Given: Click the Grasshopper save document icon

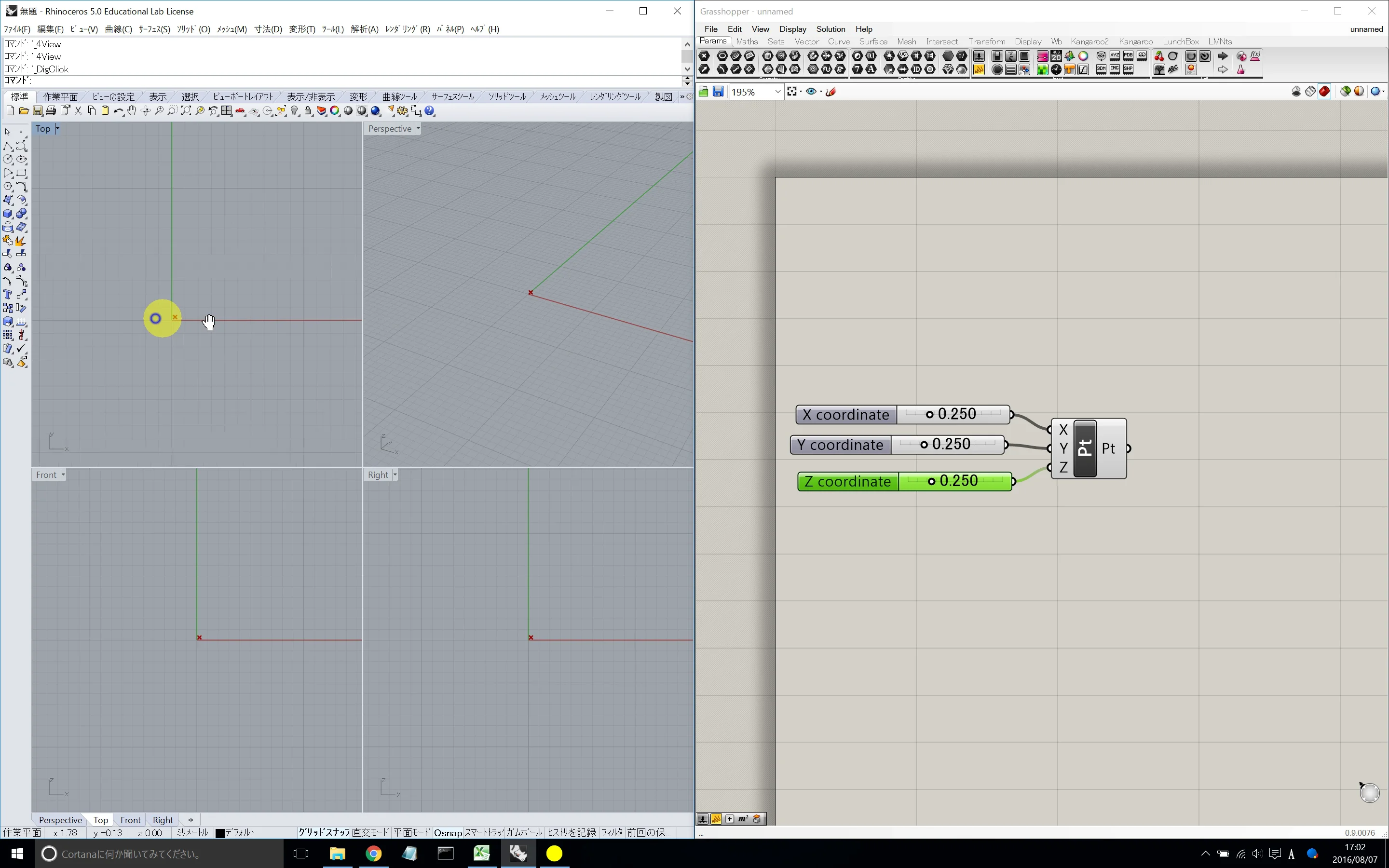Looking at the screenshot, I should pos(718,91).
